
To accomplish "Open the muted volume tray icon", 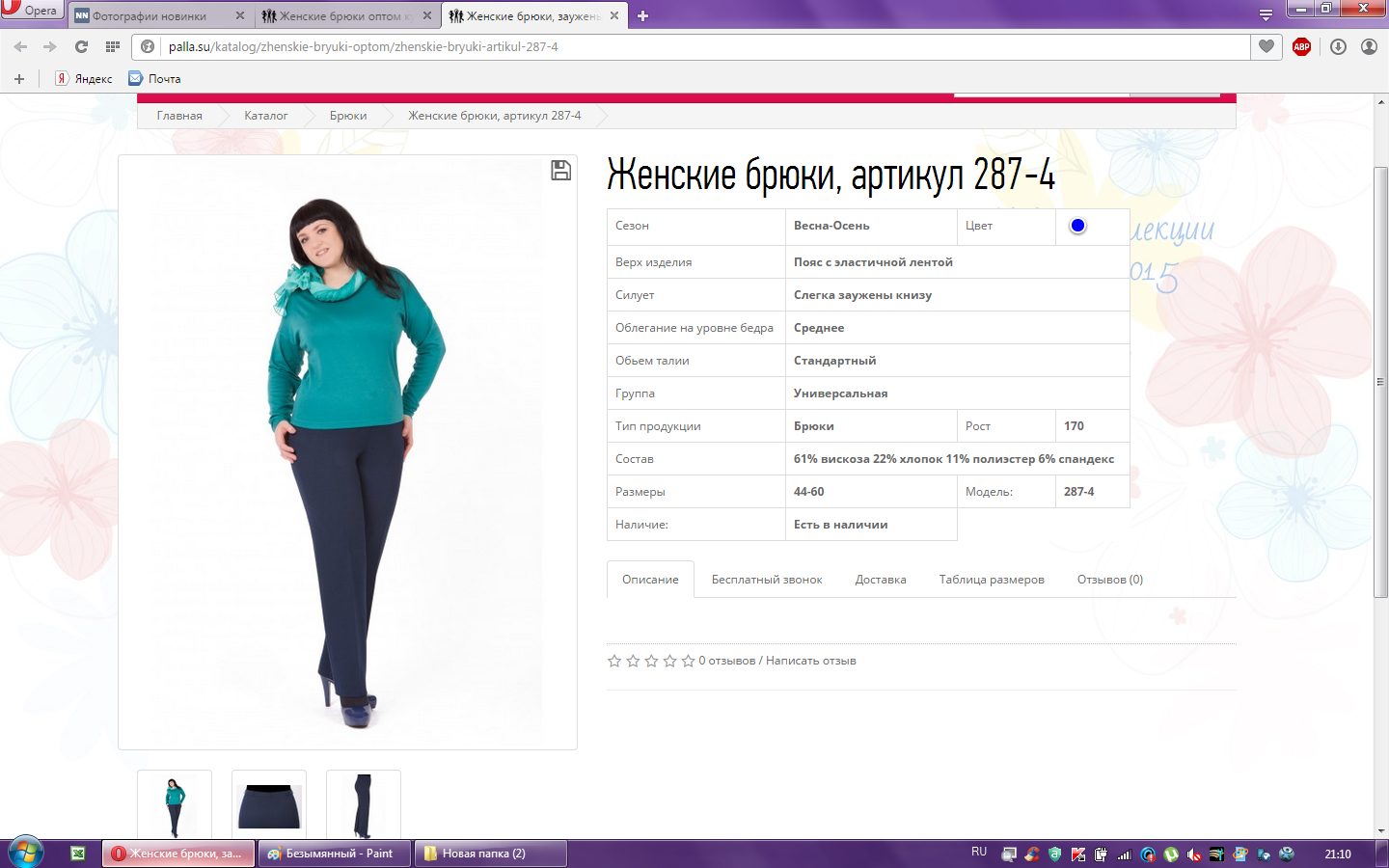I will (x=1194, y=854).
